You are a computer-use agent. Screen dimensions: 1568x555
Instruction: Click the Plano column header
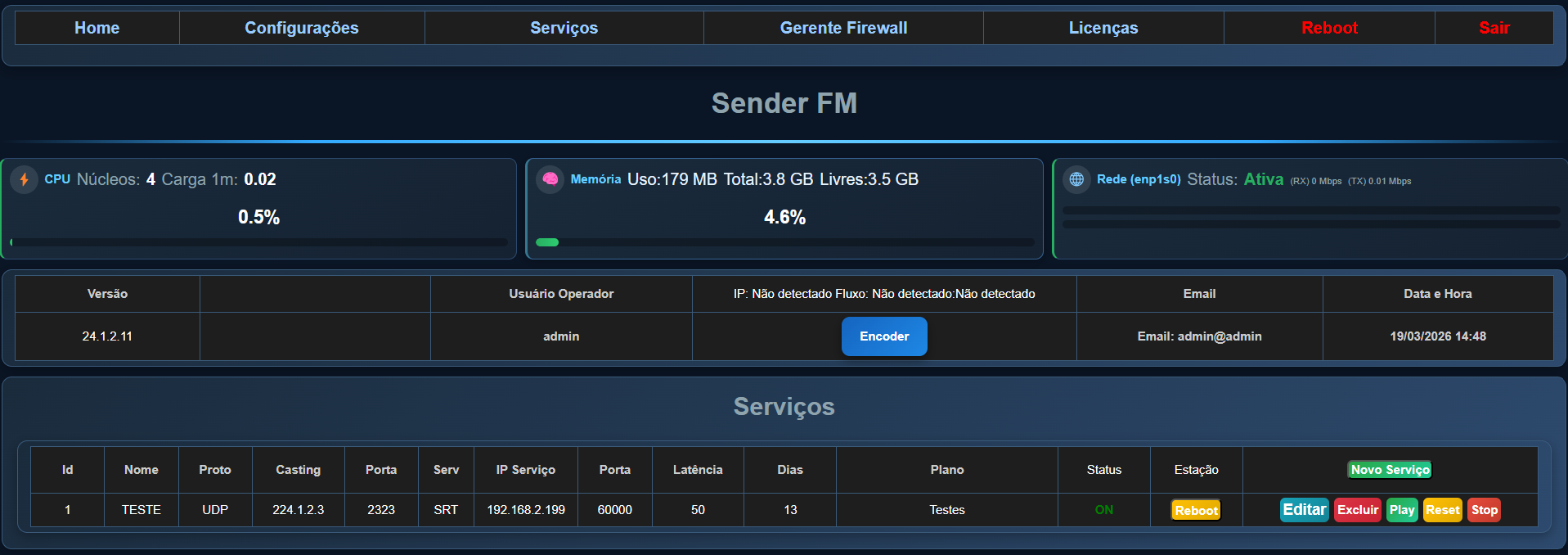947,470
